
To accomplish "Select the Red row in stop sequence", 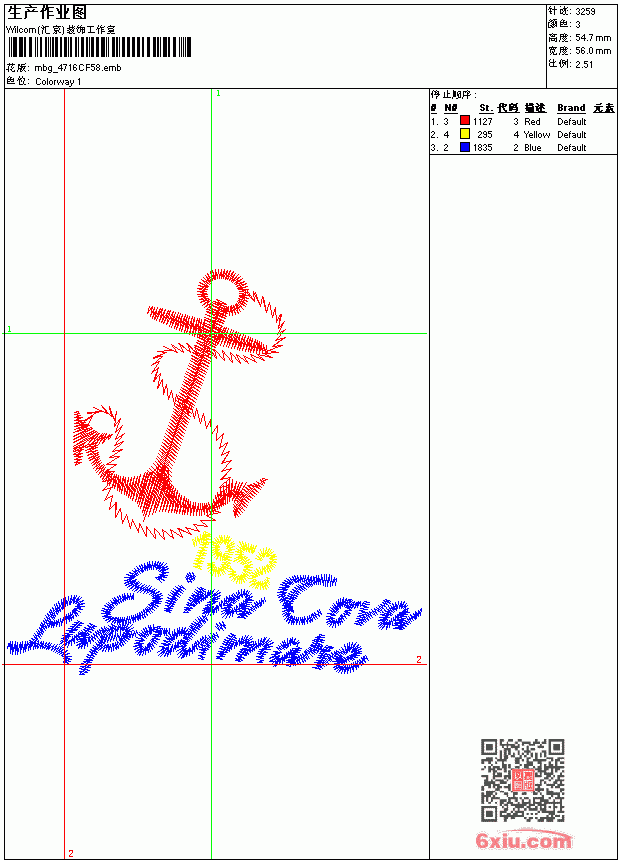I will click(x=523, y=121).
